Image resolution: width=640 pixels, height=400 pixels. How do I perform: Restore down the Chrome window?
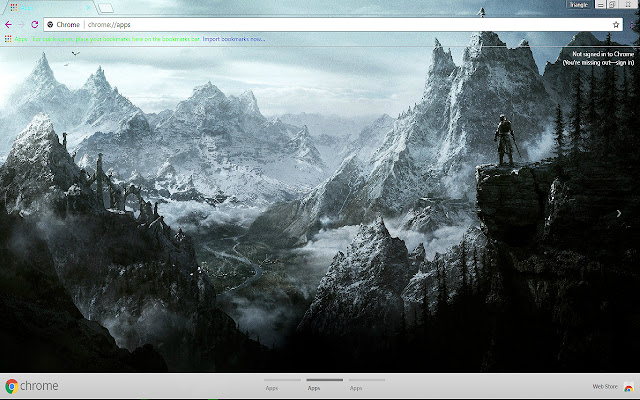(612, 4)
